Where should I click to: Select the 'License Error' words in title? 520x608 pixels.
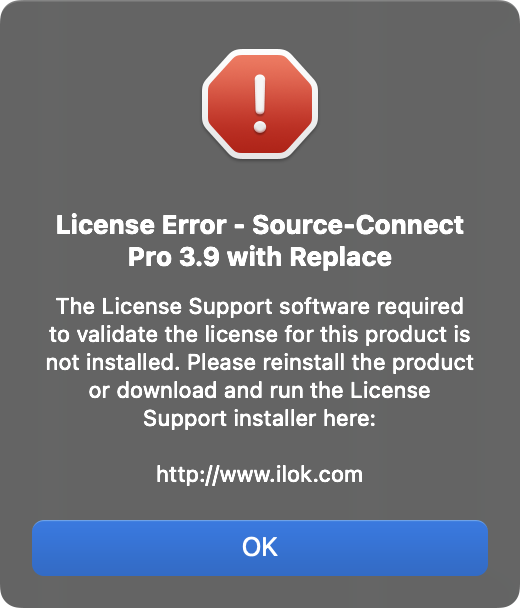tap(141, 225)
